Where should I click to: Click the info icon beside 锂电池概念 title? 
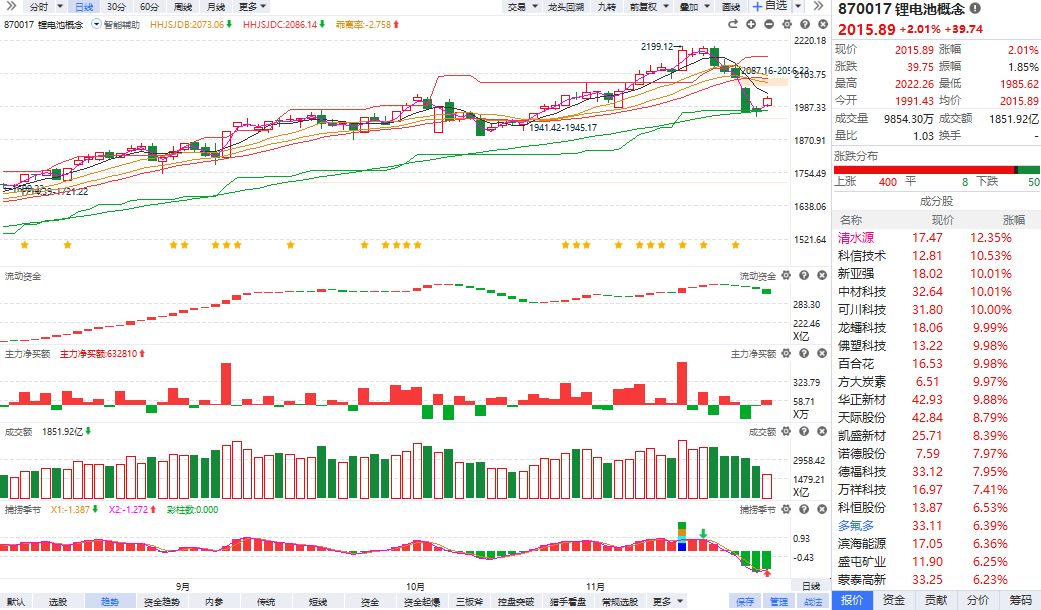click(x=975, y=9)
